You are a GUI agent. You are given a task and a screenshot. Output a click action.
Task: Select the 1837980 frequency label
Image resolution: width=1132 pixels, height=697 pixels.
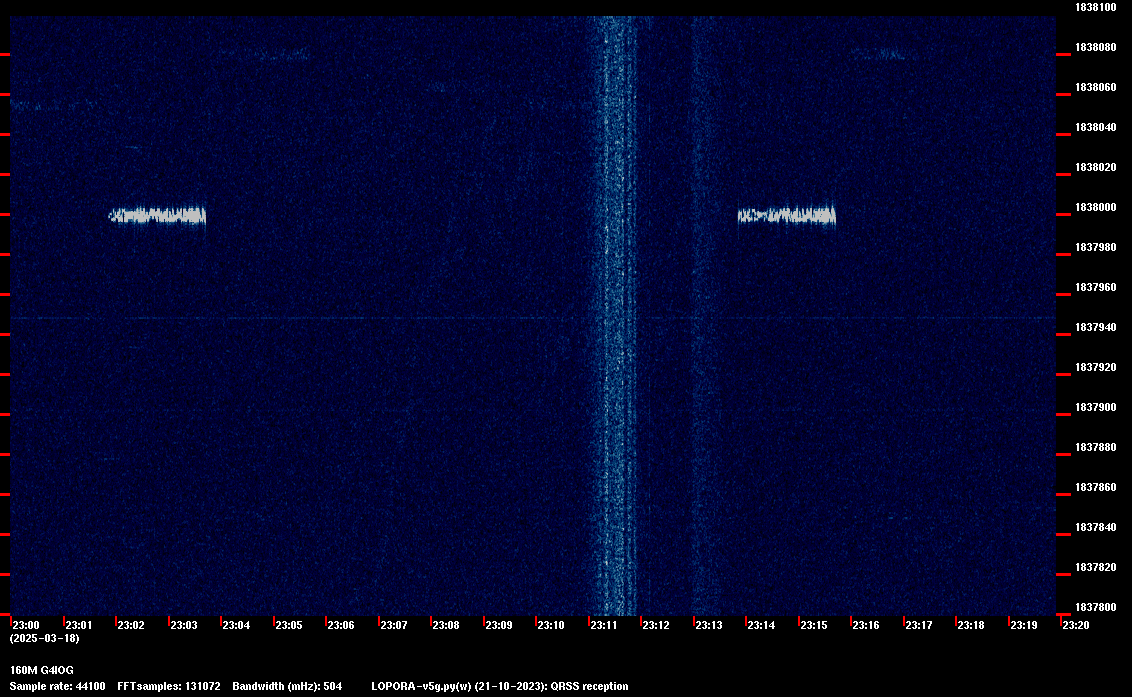coord(1095,247)
